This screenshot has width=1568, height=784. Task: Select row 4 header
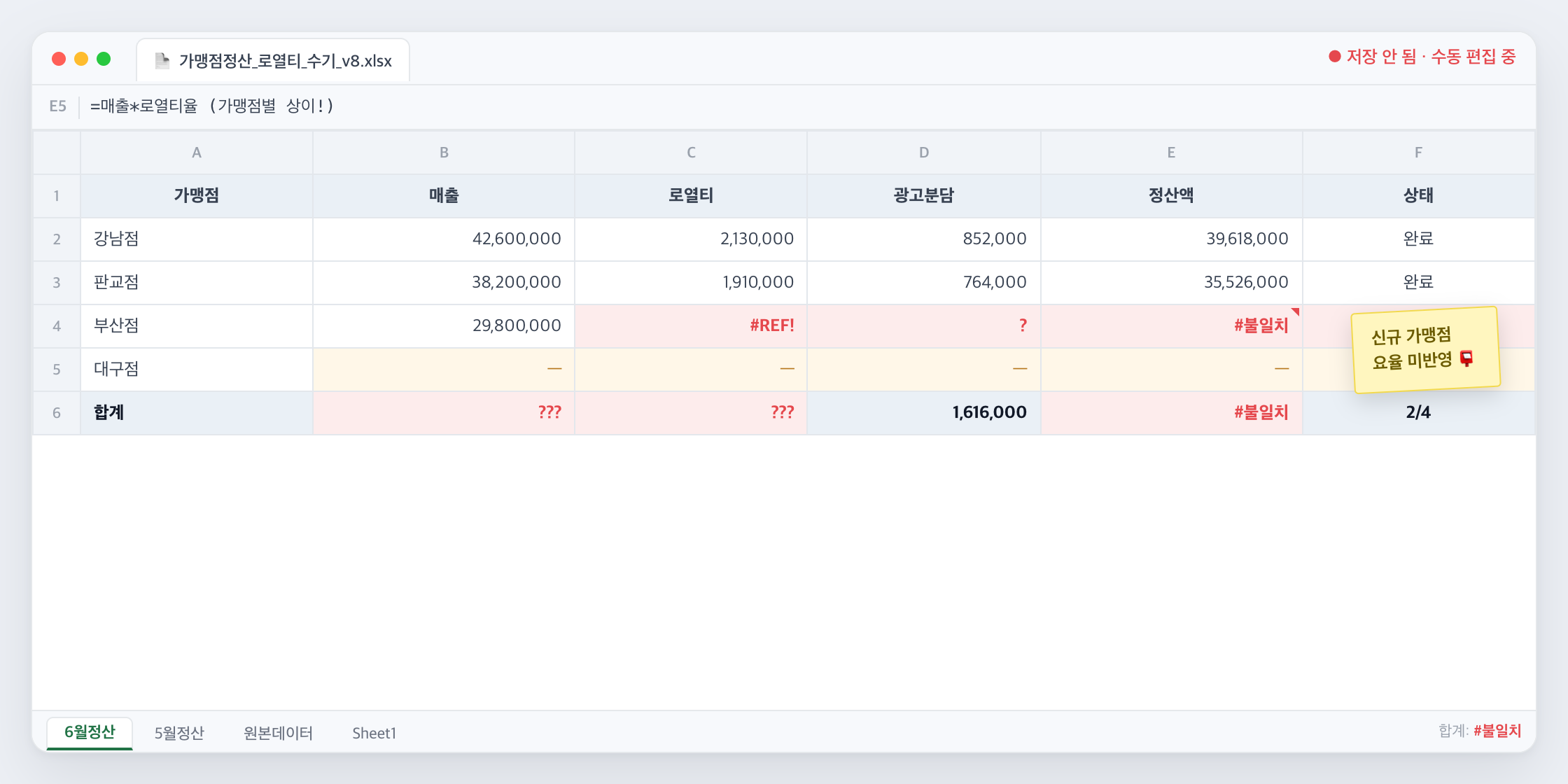57,325
